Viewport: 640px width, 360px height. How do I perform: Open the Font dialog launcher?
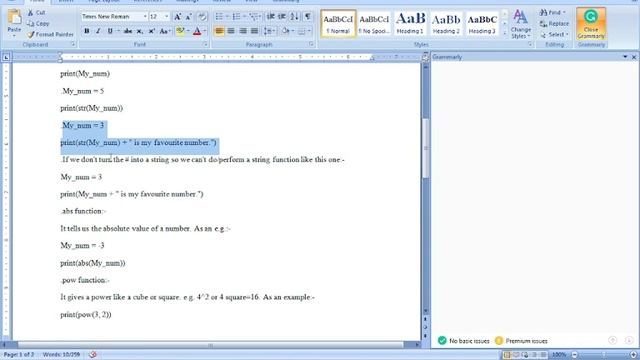(x=205, y=44)
